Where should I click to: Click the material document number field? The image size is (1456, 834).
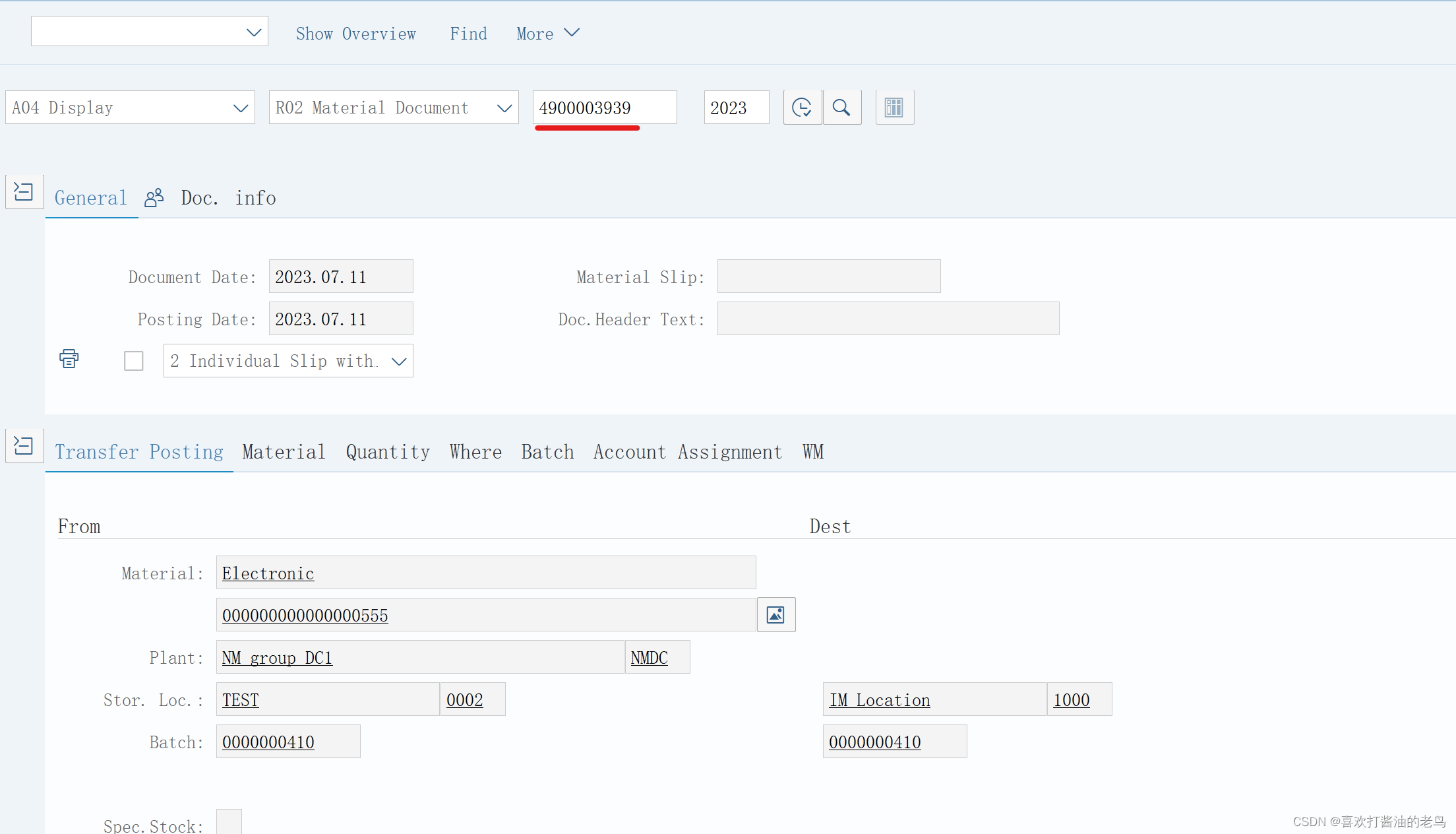click(x=604, y=107)
